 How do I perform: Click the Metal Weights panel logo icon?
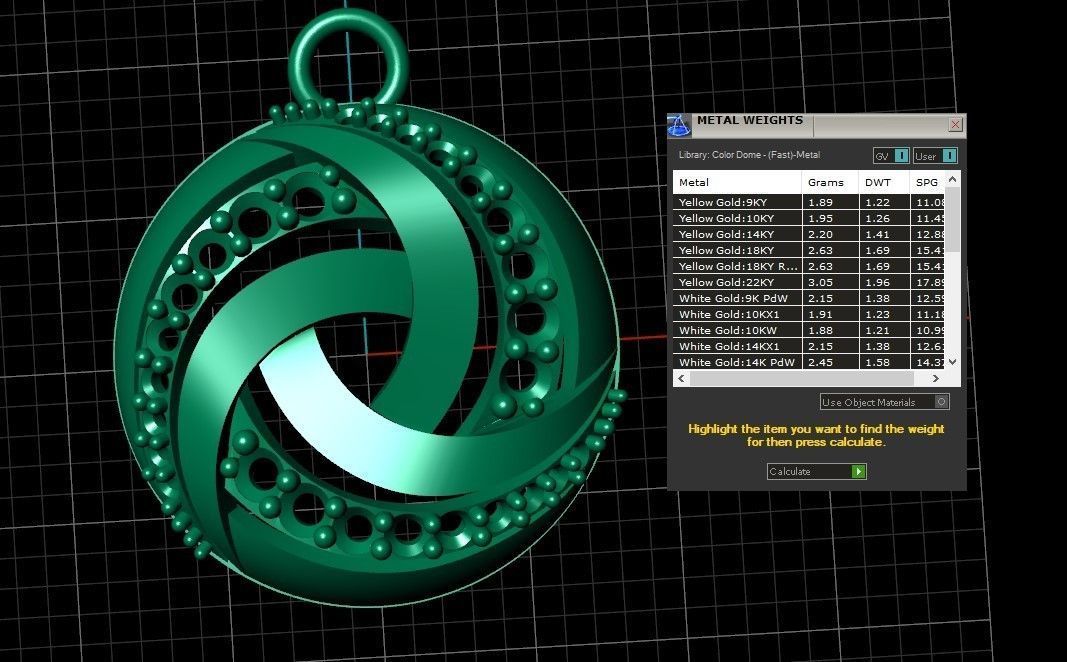(678, 125)
